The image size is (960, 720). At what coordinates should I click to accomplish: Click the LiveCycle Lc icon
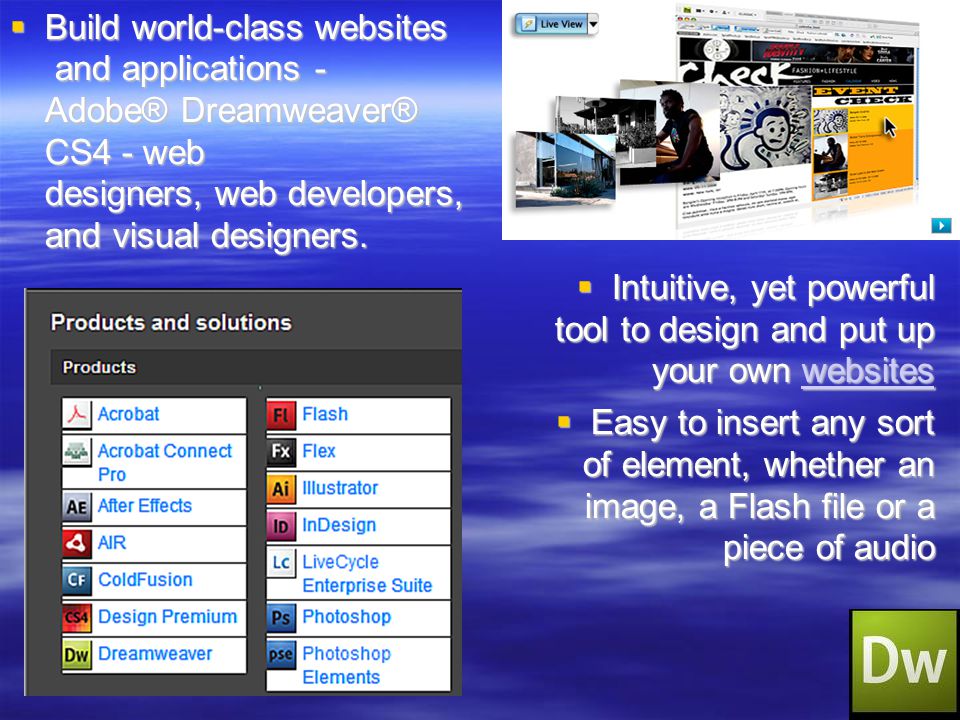coord(281,563)
